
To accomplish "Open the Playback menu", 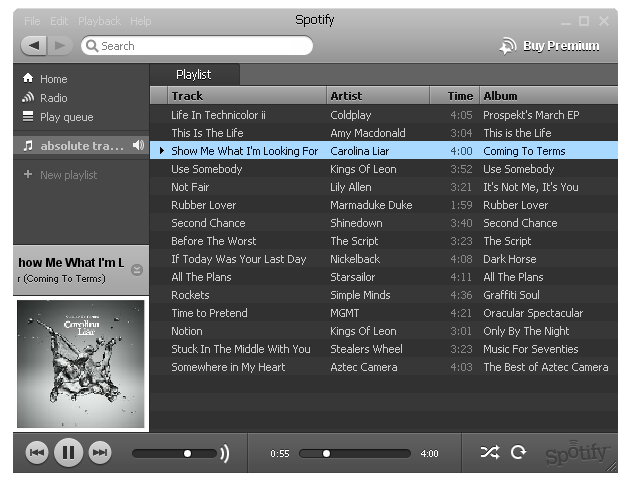I will click(99, 21).
